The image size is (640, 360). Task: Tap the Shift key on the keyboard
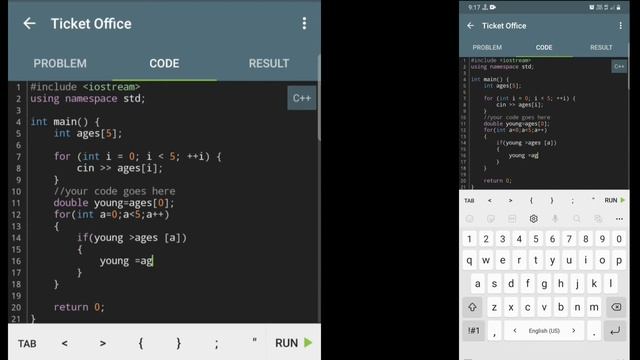pos(472,307)
